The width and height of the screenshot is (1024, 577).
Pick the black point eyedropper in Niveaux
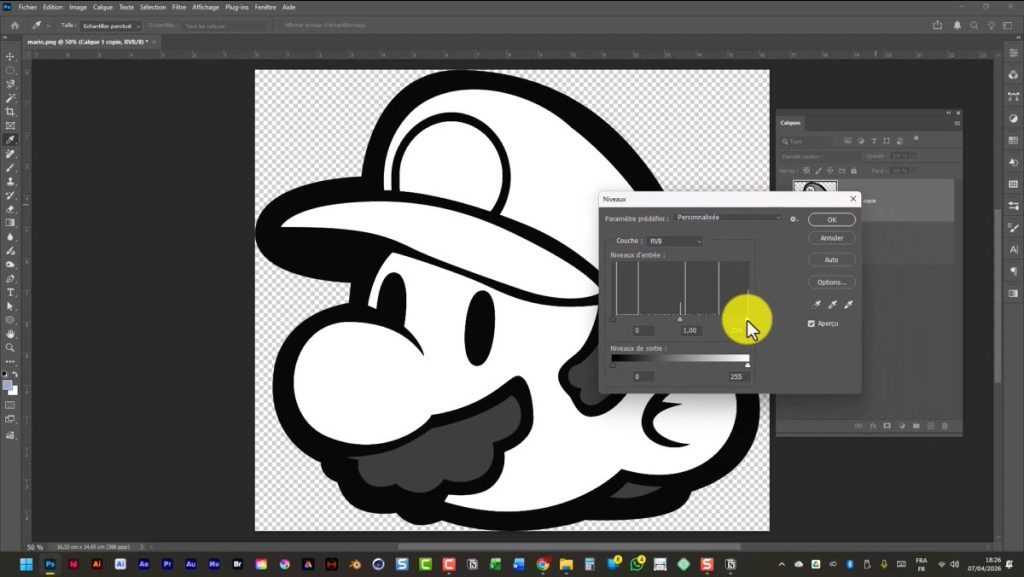point(816,305)
